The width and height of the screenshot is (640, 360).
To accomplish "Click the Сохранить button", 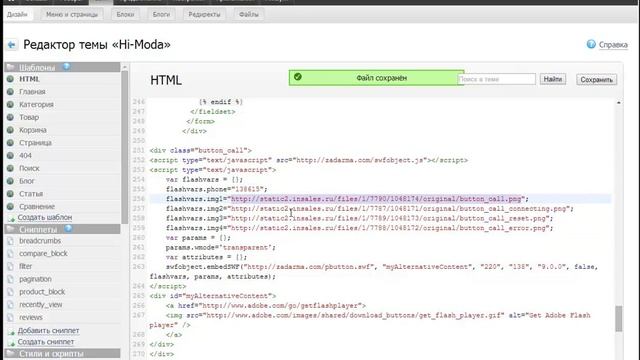I will (x=596, y=80).
